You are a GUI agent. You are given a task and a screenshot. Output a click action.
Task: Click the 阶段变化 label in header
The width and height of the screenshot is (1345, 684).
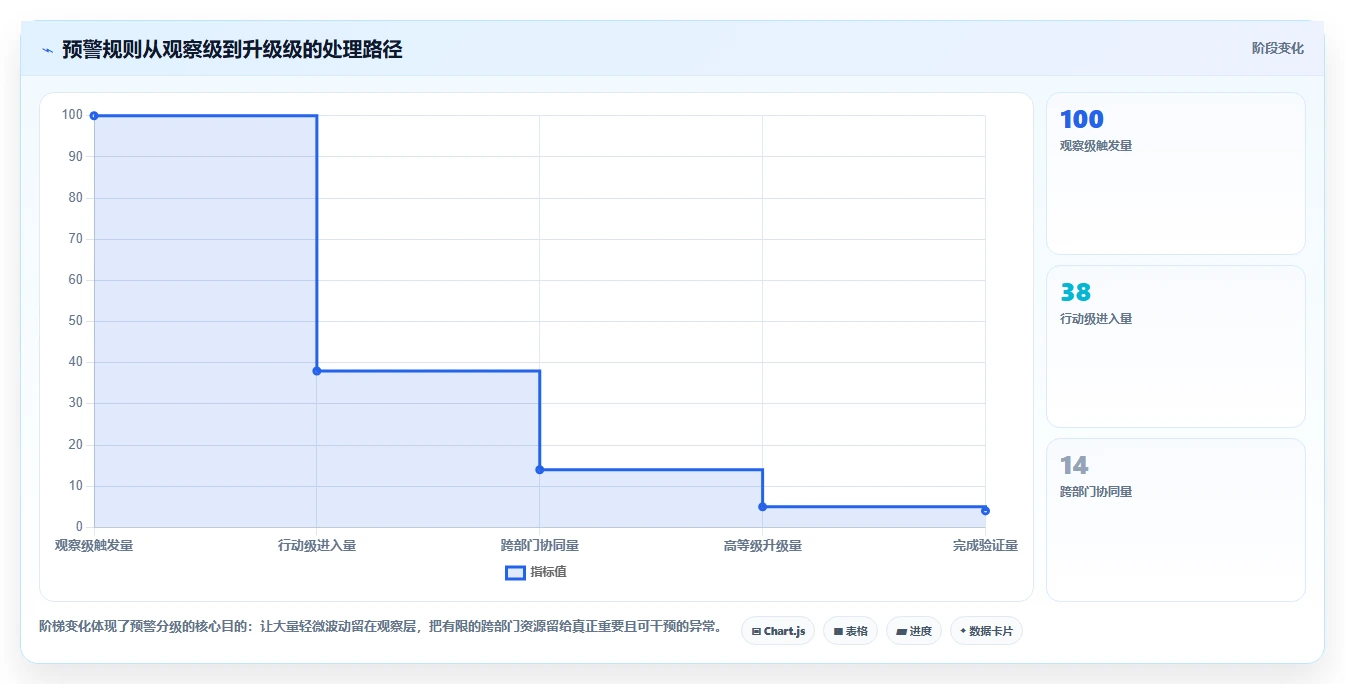click(x=1277, y=48)
